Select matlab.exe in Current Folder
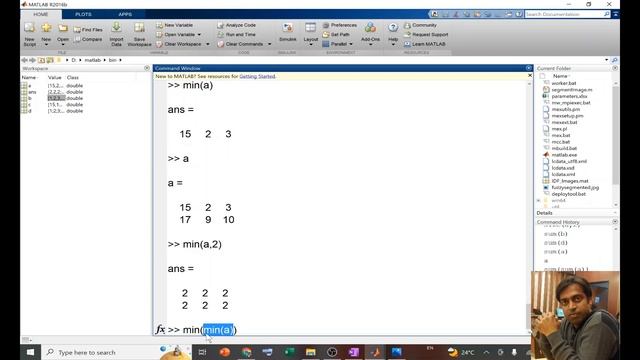This screenshot has width=640, height=360. [564, 155]
